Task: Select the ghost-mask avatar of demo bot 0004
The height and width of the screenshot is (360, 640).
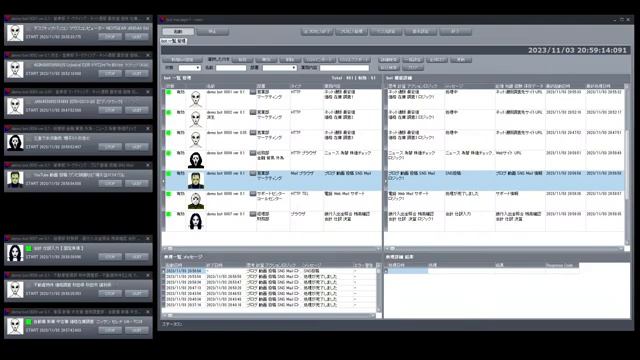Action: tap(196, 160)
